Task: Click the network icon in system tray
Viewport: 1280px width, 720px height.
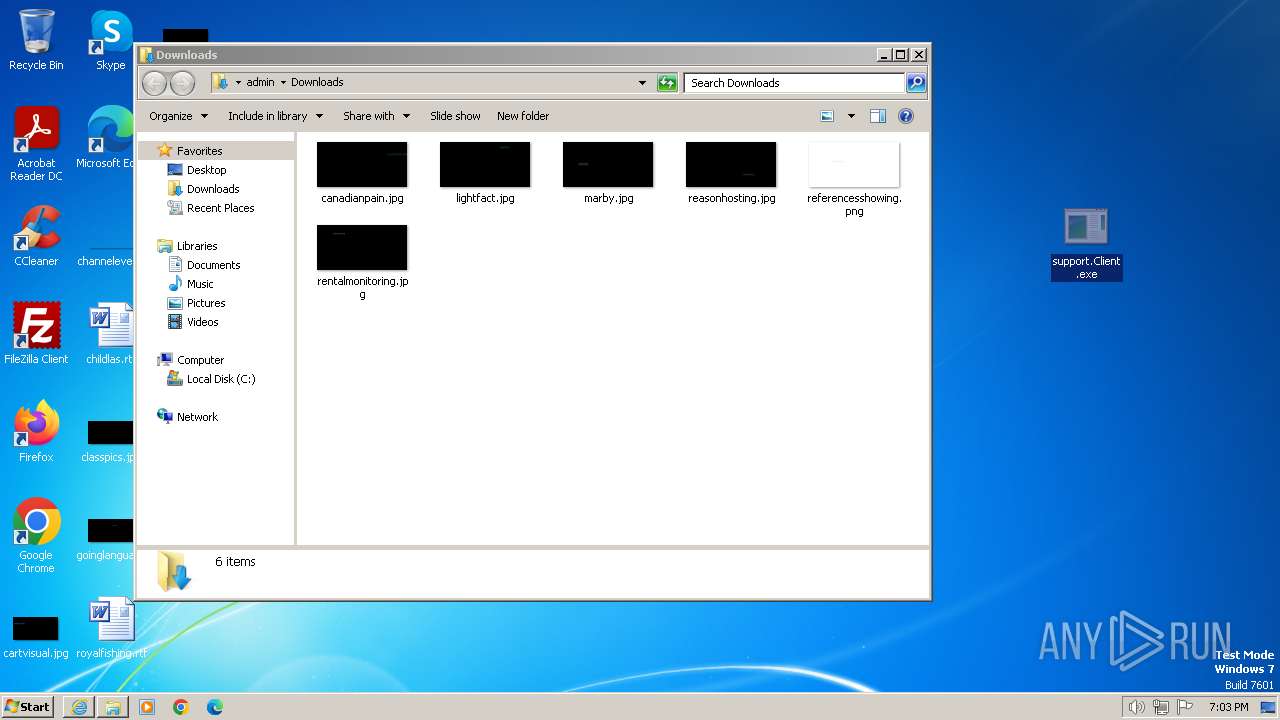Action: (x=1161, y=707)
